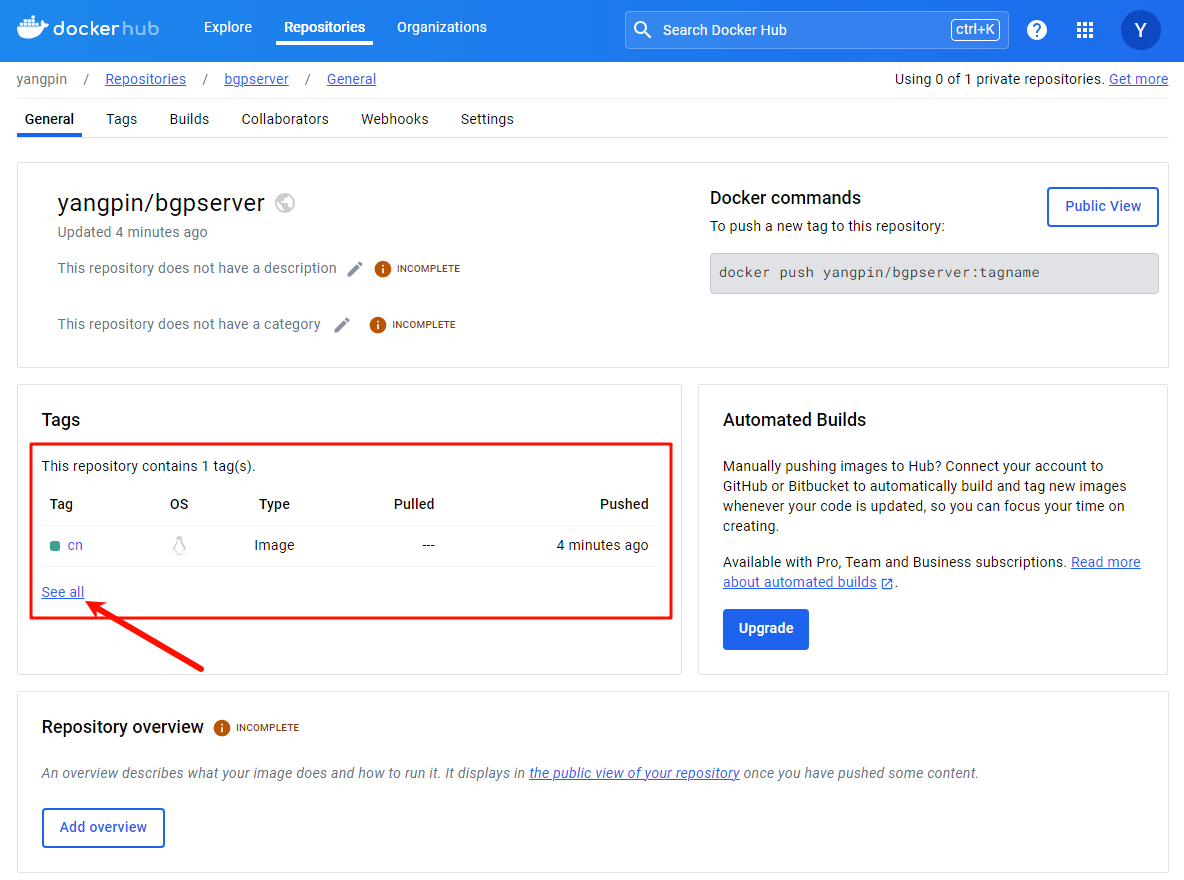Viewport: 1184px width, 880px height.
Task: Open the cn tag link
Action: (75, 545)
